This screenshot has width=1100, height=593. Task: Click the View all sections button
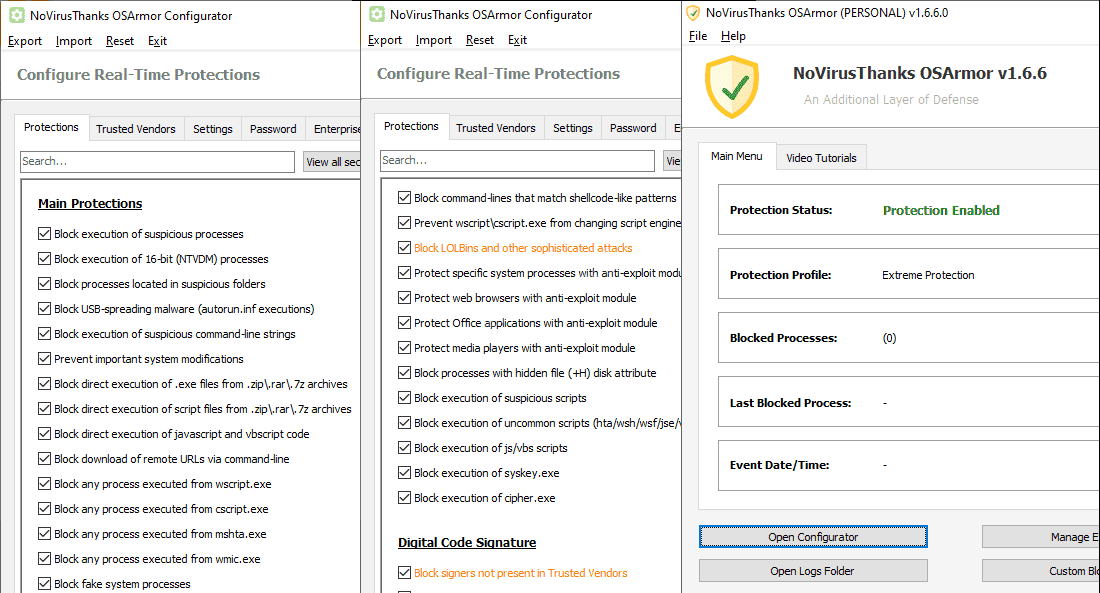click(x=331, y=162)
